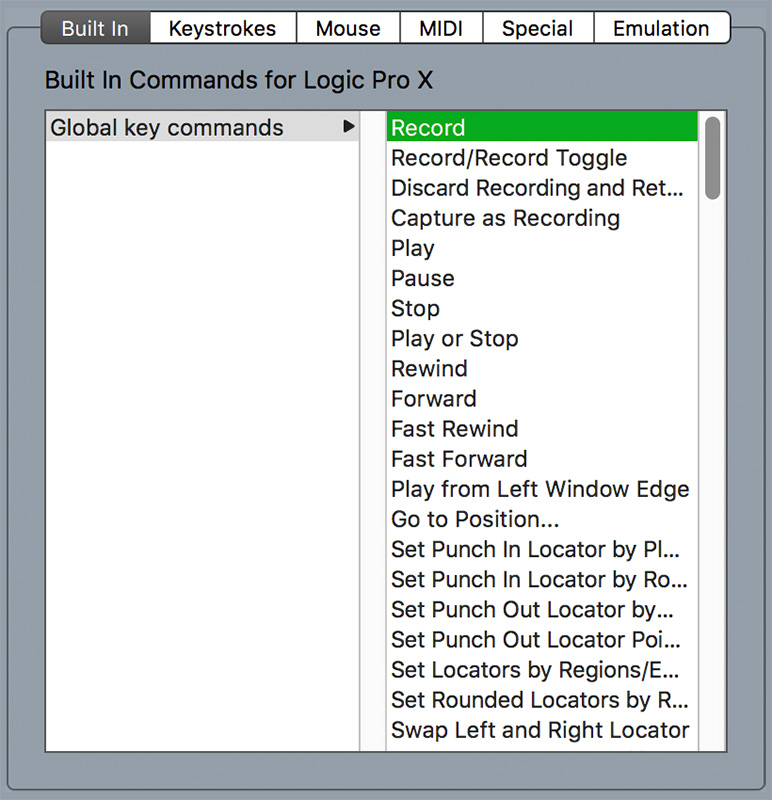Pick Play from Left Window Edge
The width and height of the screenshot is (772, 800).
click(542, 489)
